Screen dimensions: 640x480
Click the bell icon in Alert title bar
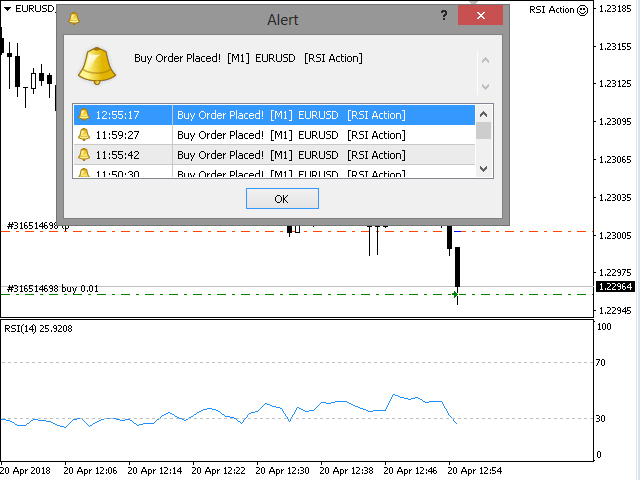[74, 18]
